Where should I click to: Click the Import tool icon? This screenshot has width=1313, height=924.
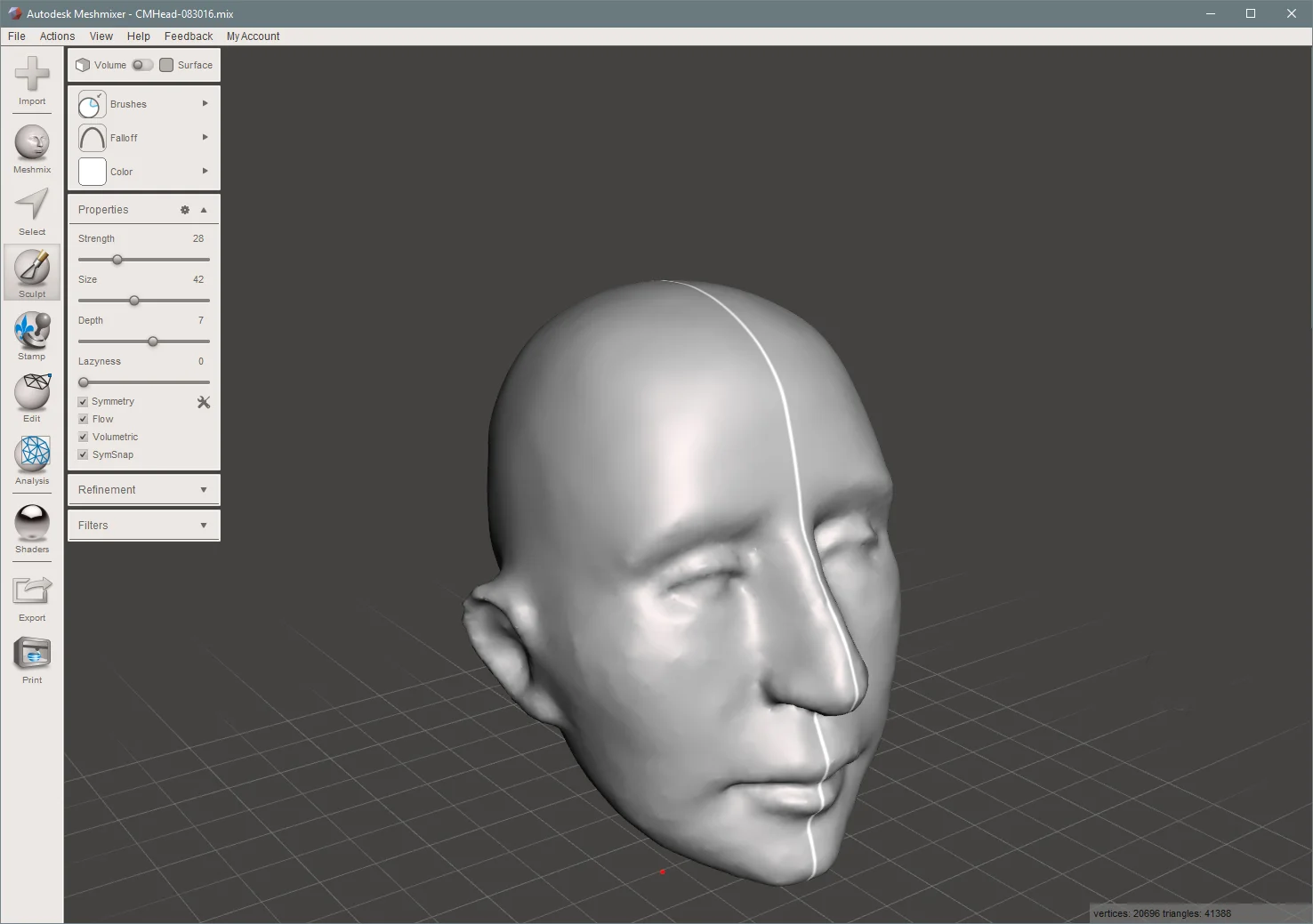point(32,75)
